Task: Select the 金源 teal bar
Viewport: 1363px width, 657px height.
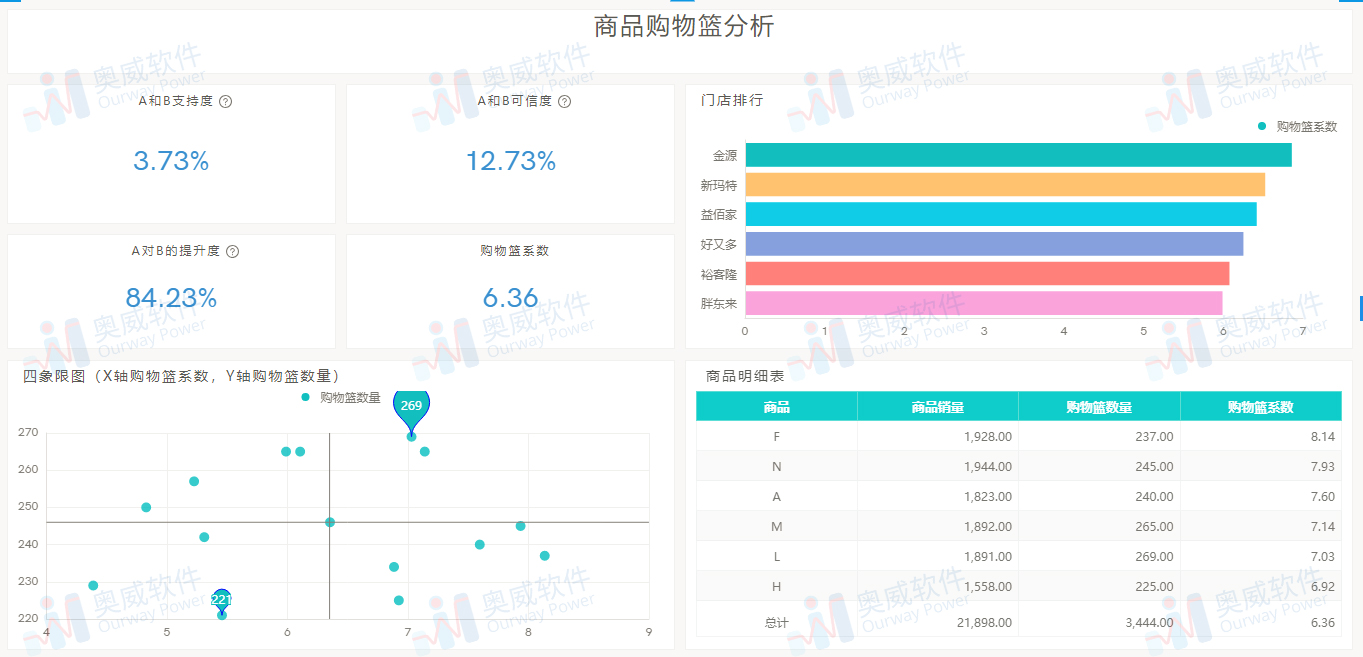Action: [1018, 156]
